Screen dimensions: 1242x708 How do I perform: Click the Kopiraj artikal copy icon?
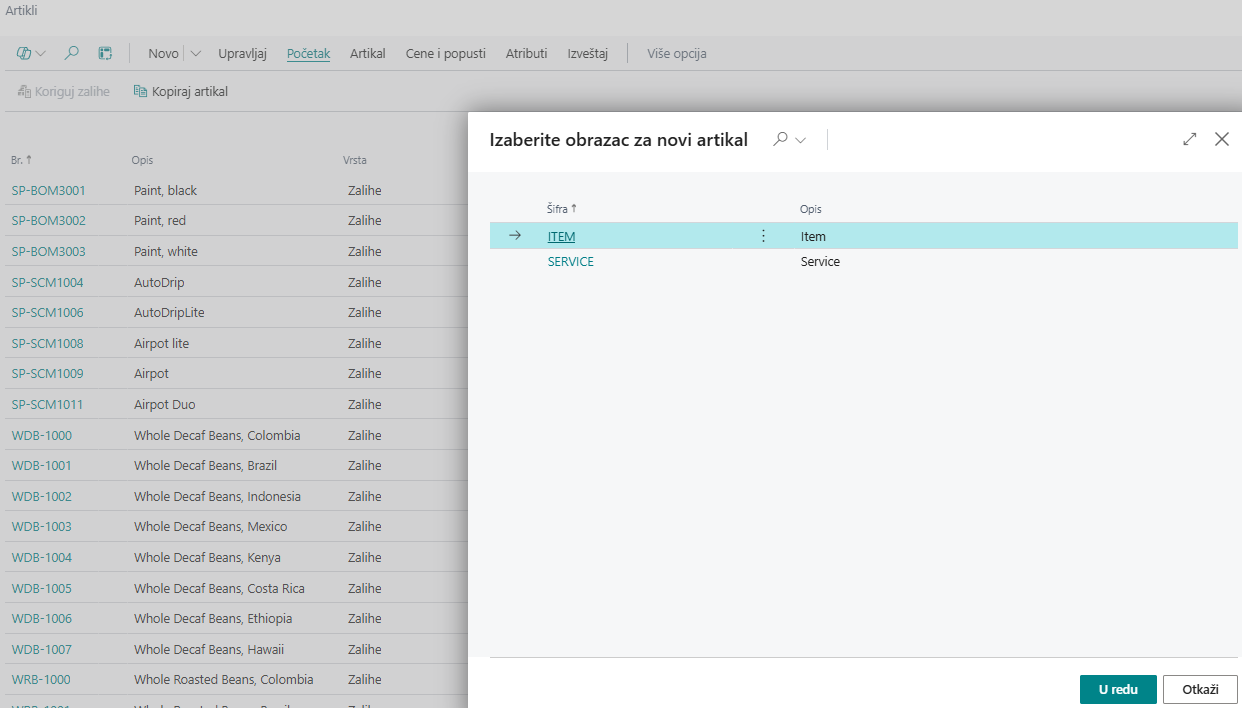click(x=140, y=92)
